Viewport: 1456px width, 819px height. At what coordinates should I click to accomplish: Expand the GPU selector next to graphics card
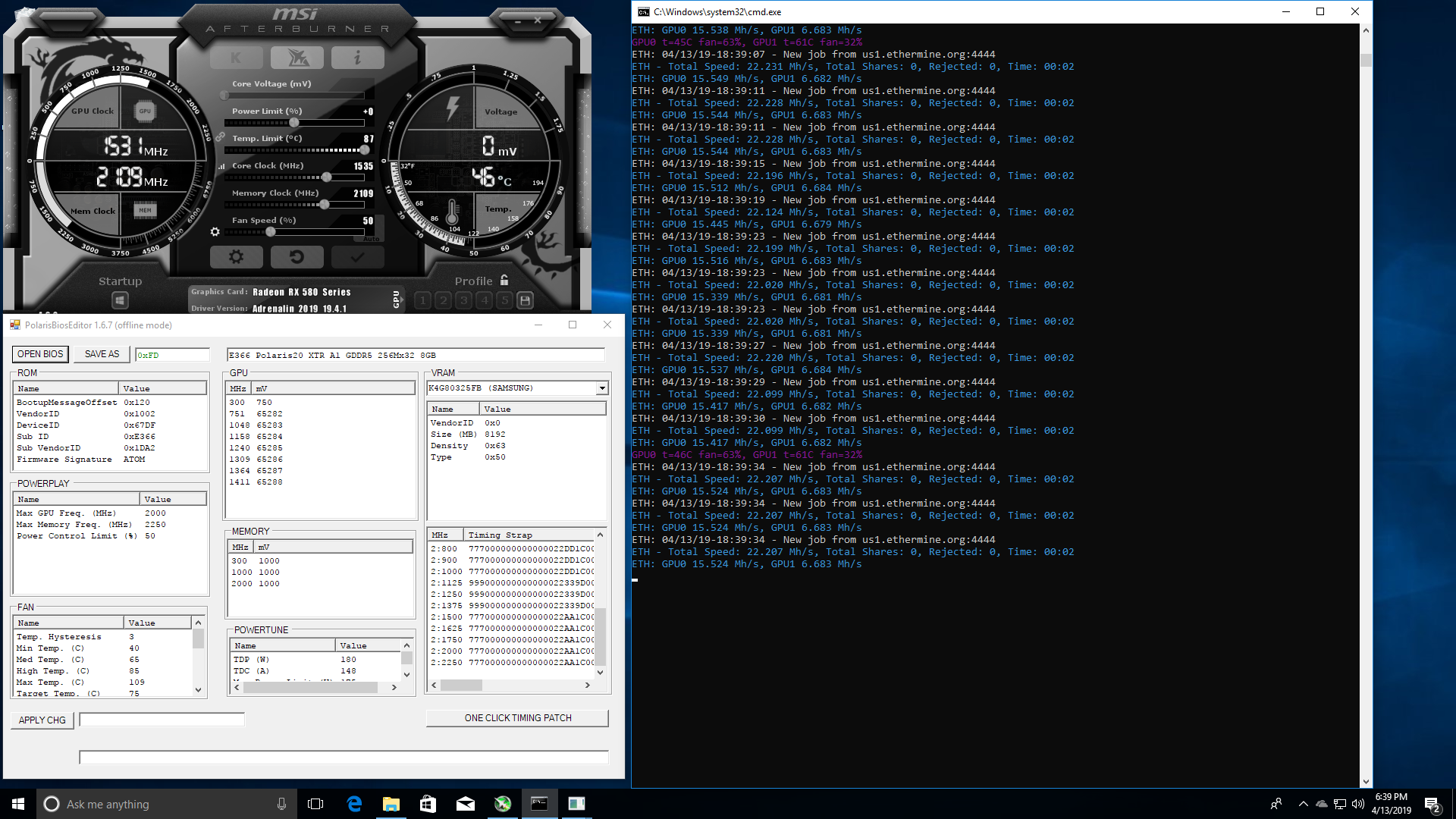tap(396, 299)
